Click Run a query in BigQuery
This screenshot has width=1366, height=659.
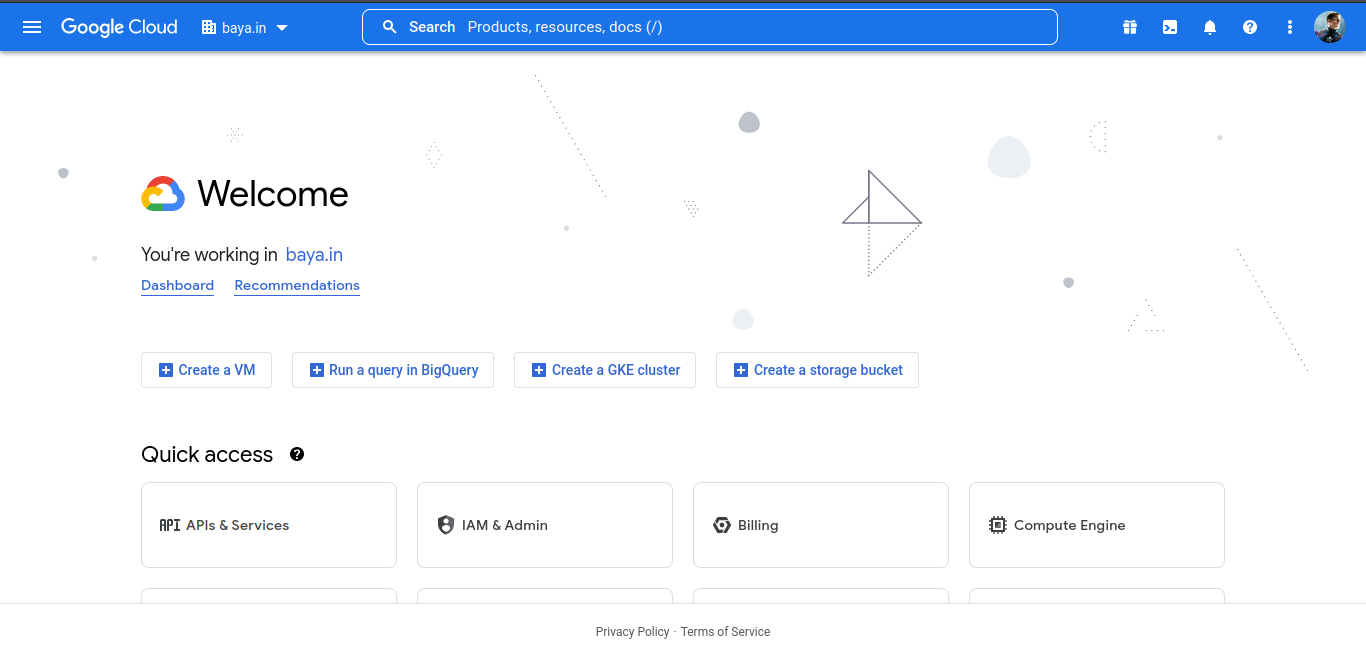pyautogui.click(x=393, y=370)
